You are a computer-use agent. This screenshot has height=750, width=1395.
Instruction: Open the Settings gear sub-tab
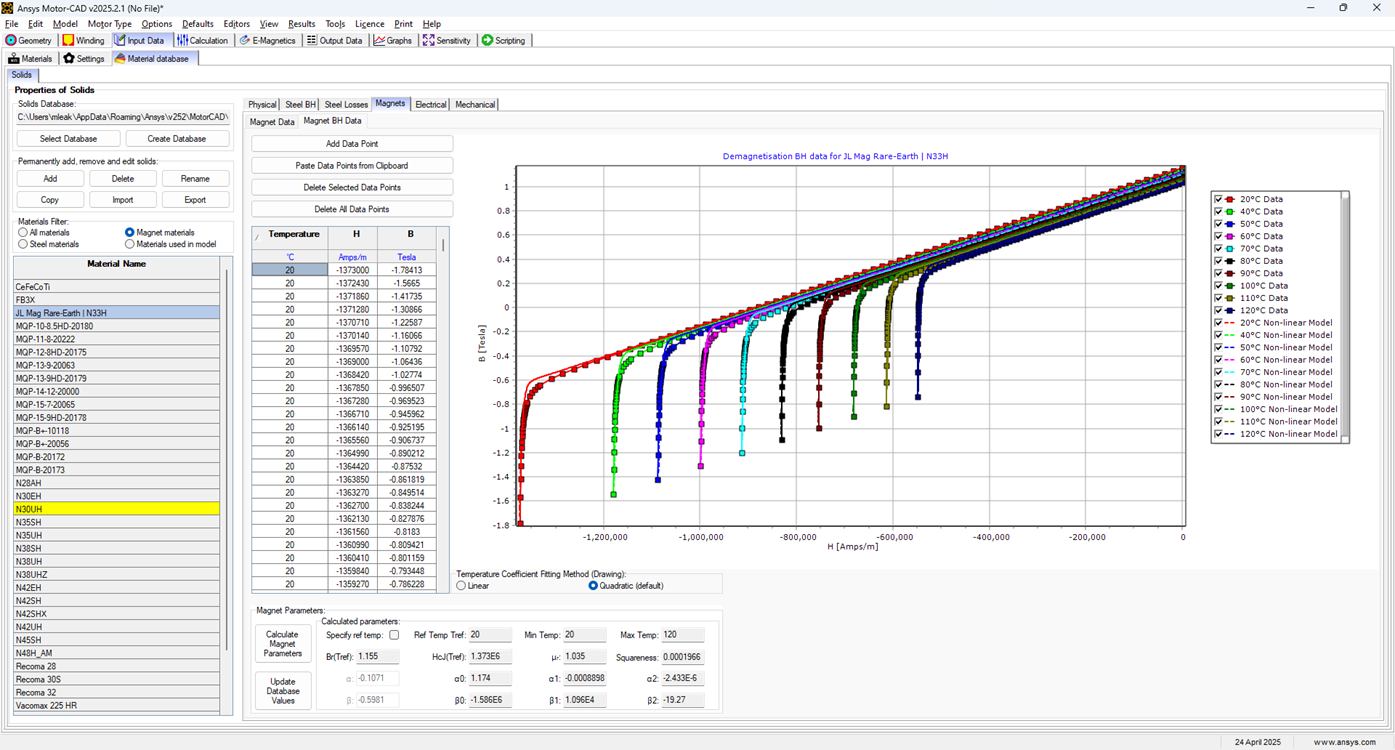[69, 58]
